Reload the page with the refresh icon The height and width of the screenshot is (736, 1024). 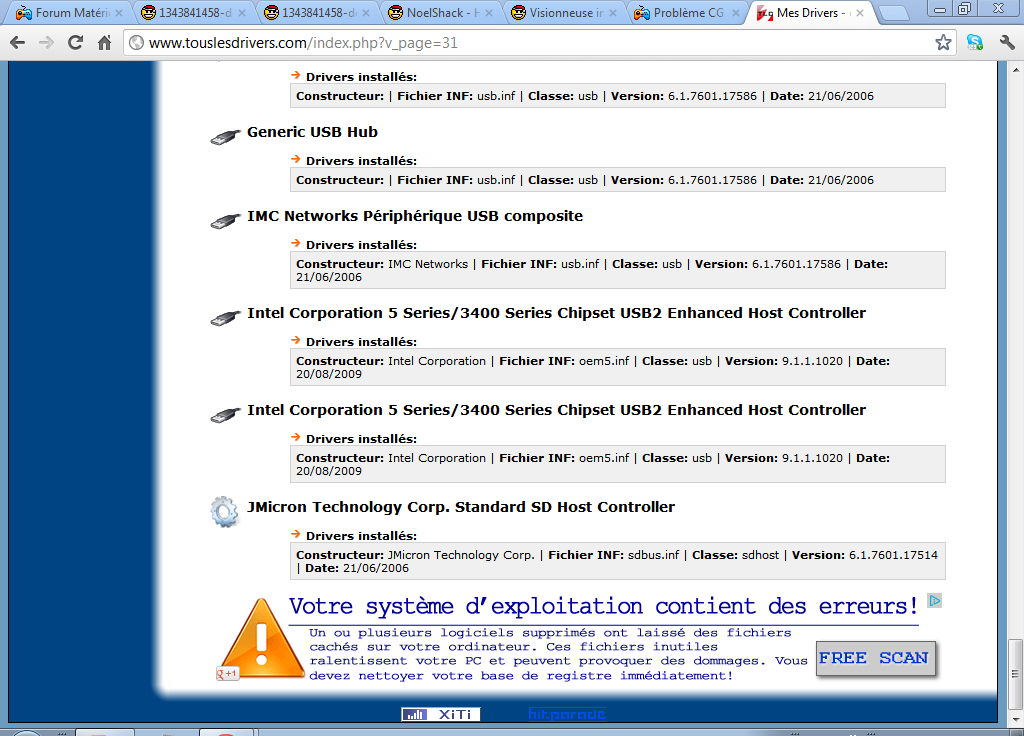pos(76,43)
